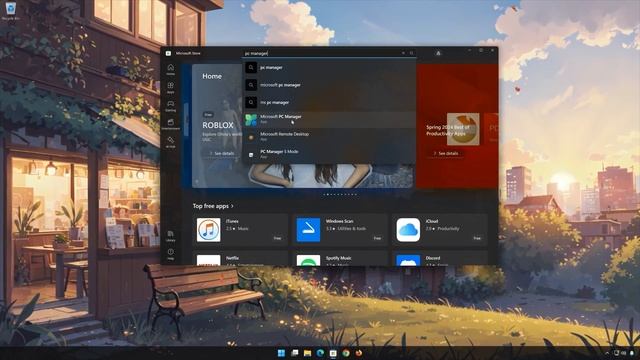Open the Netflix app icon
This screenshot has height=360, width=640.
click(209, 260)
